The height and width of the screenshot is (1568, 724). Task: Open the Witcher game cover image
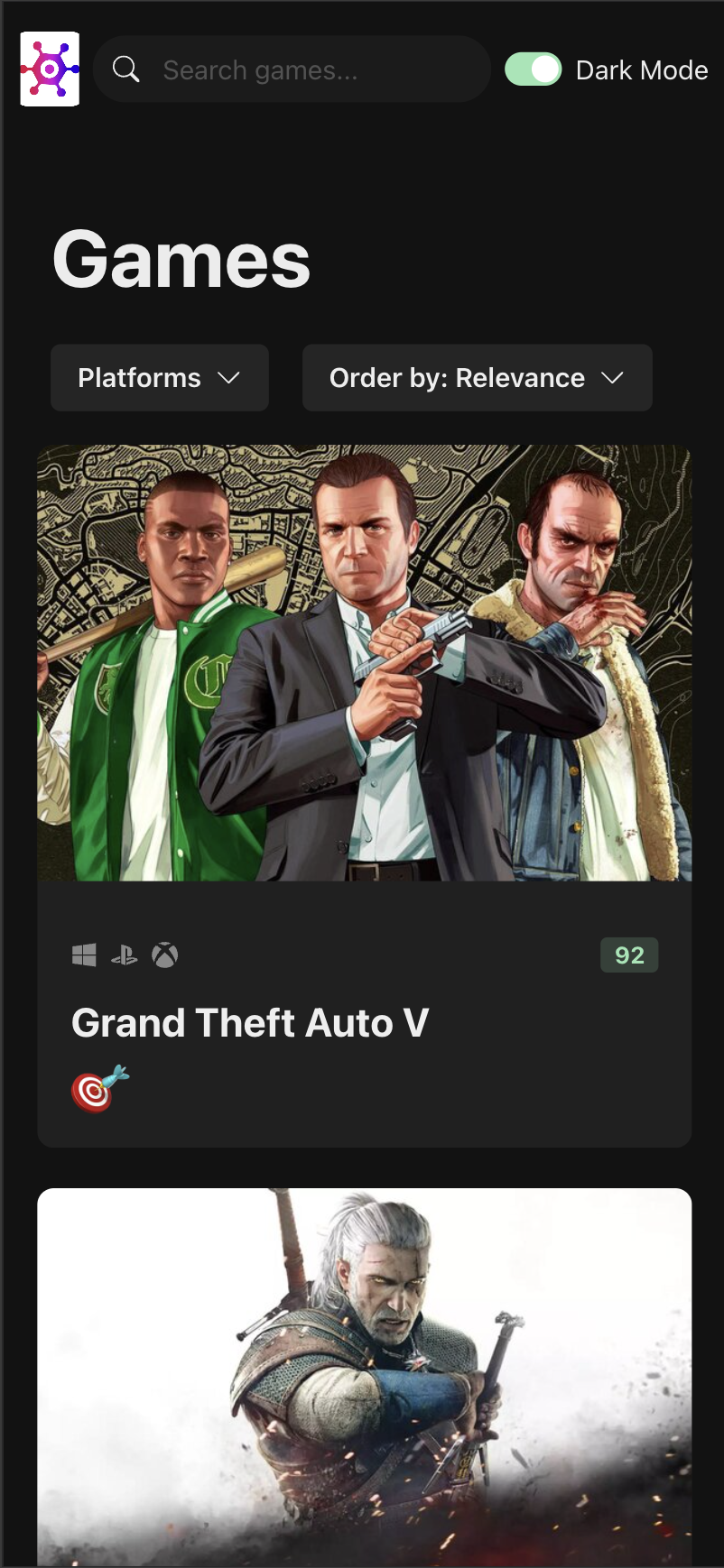point(365,1377)
